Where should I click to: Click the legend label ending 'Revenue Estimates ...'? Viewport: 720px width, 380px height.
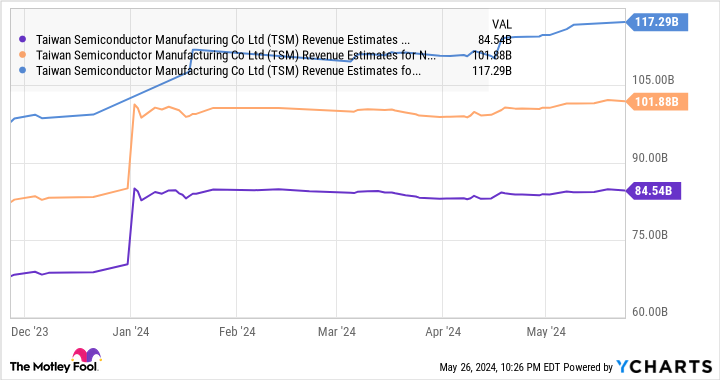(223, 40)
